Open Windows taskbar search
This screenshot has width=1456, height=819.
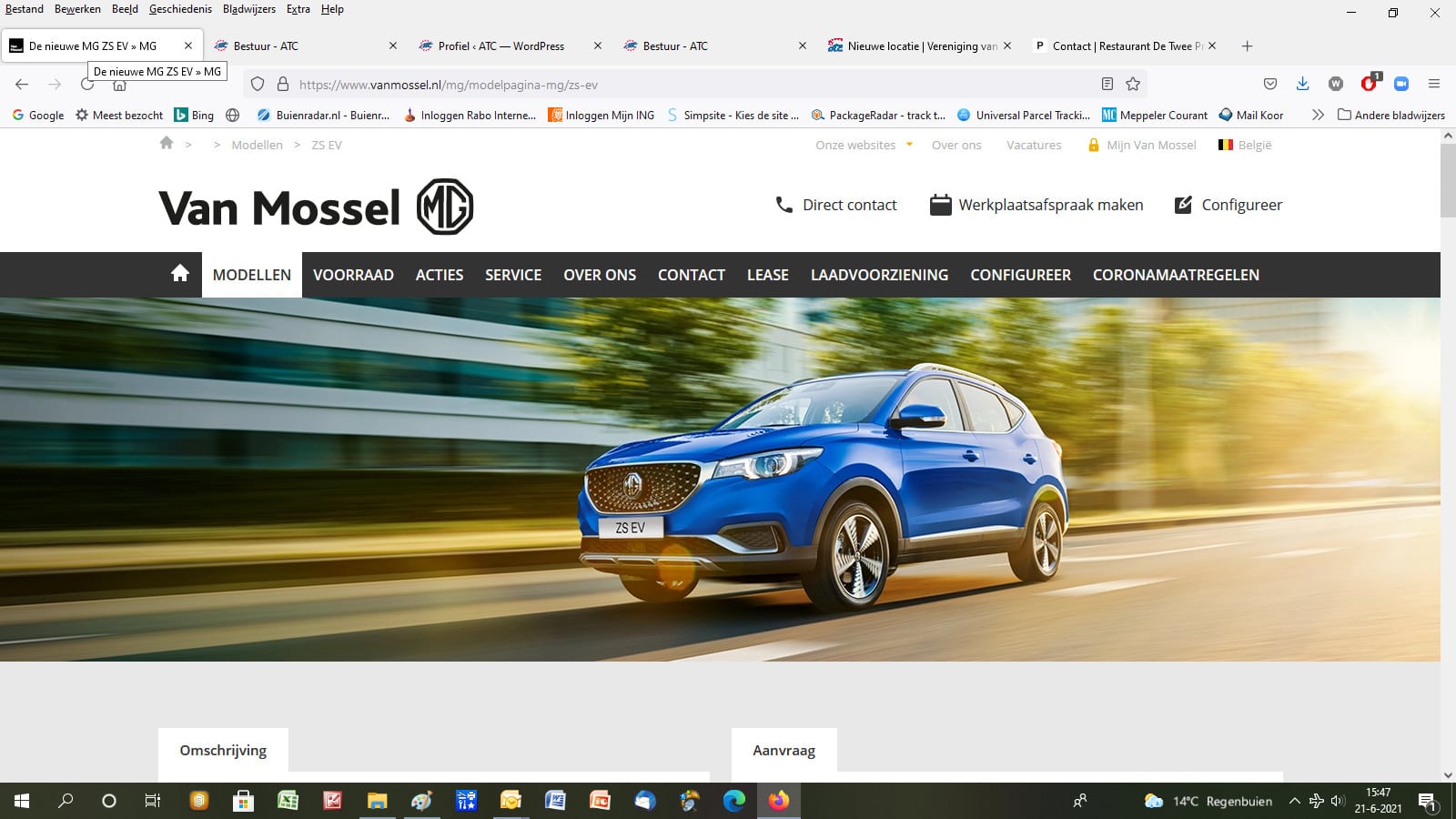coord(66,801)
